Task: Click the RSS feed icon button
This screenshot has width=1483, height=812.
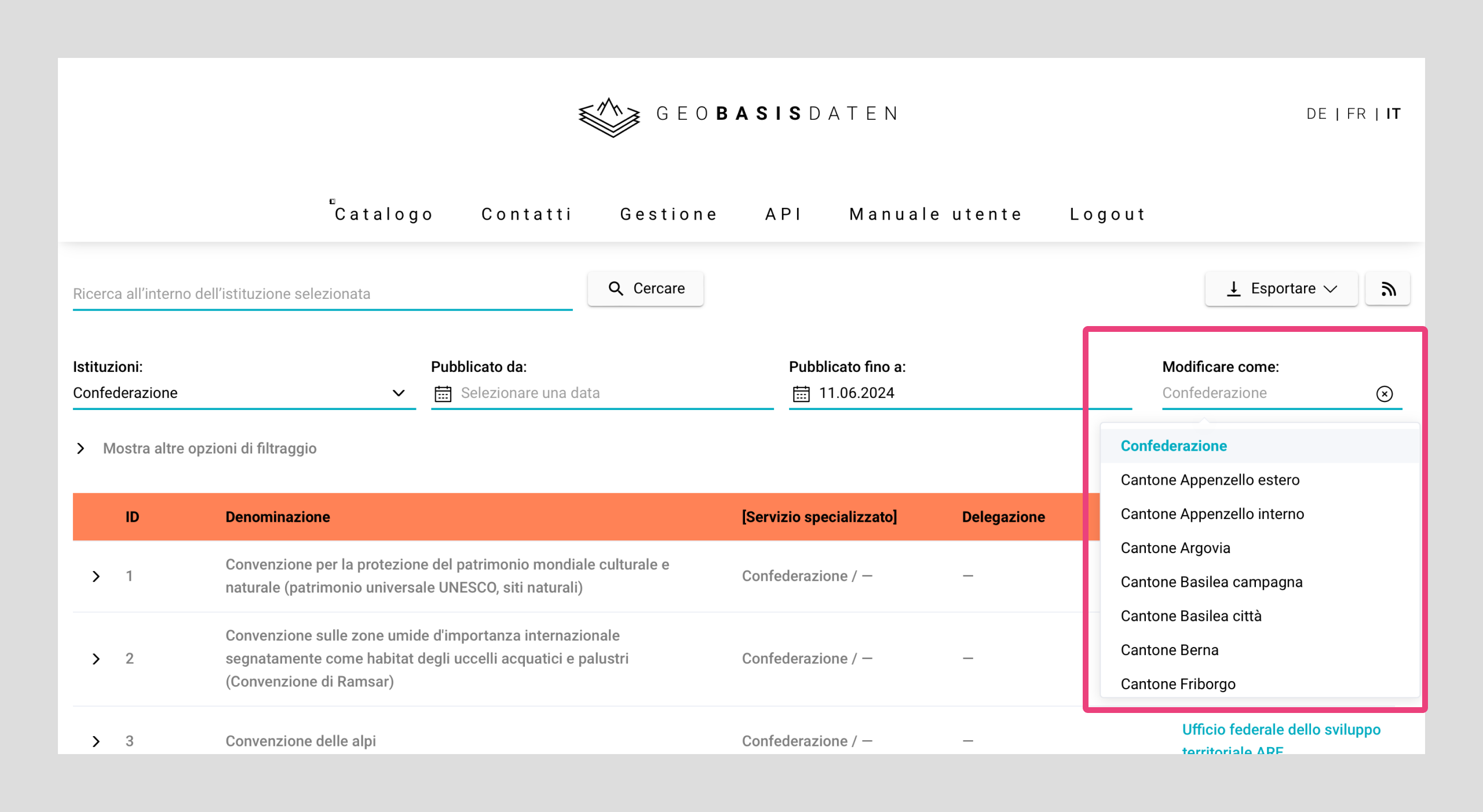Action: (x=1387, y=288)
